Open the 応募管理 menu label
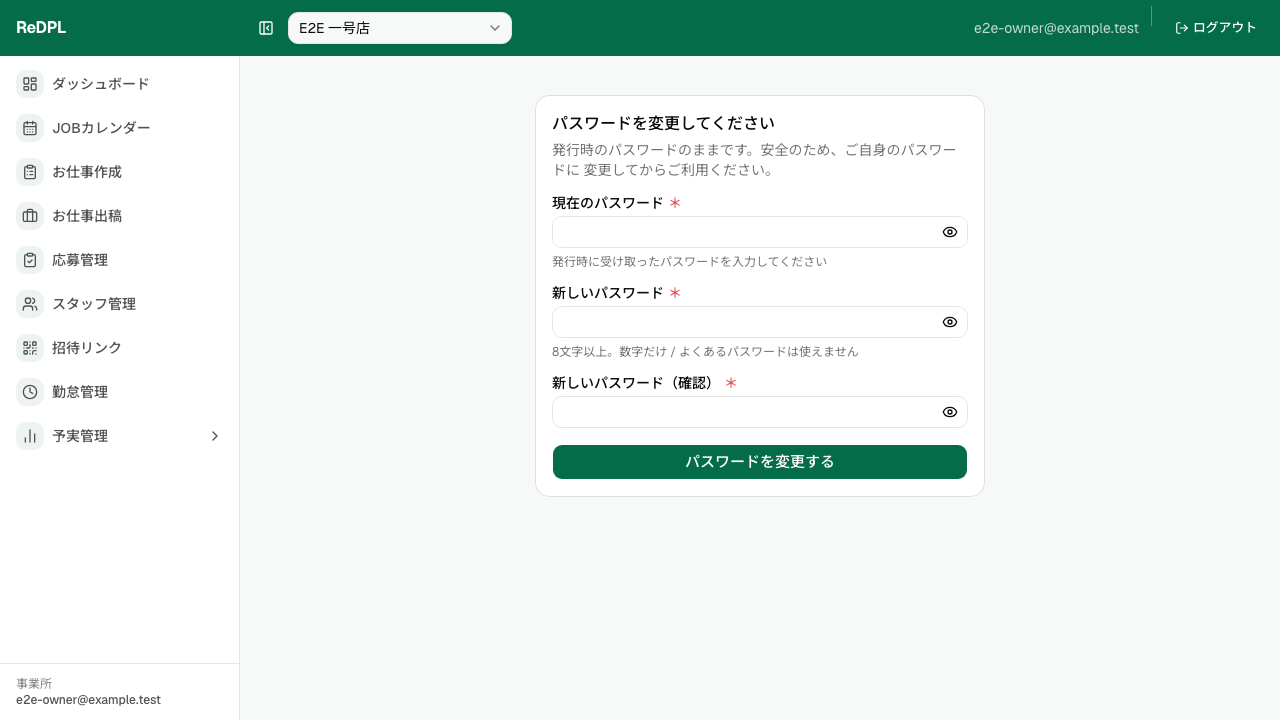The width and height of the screenshot is (1280, 720). [x=80, y=260]
